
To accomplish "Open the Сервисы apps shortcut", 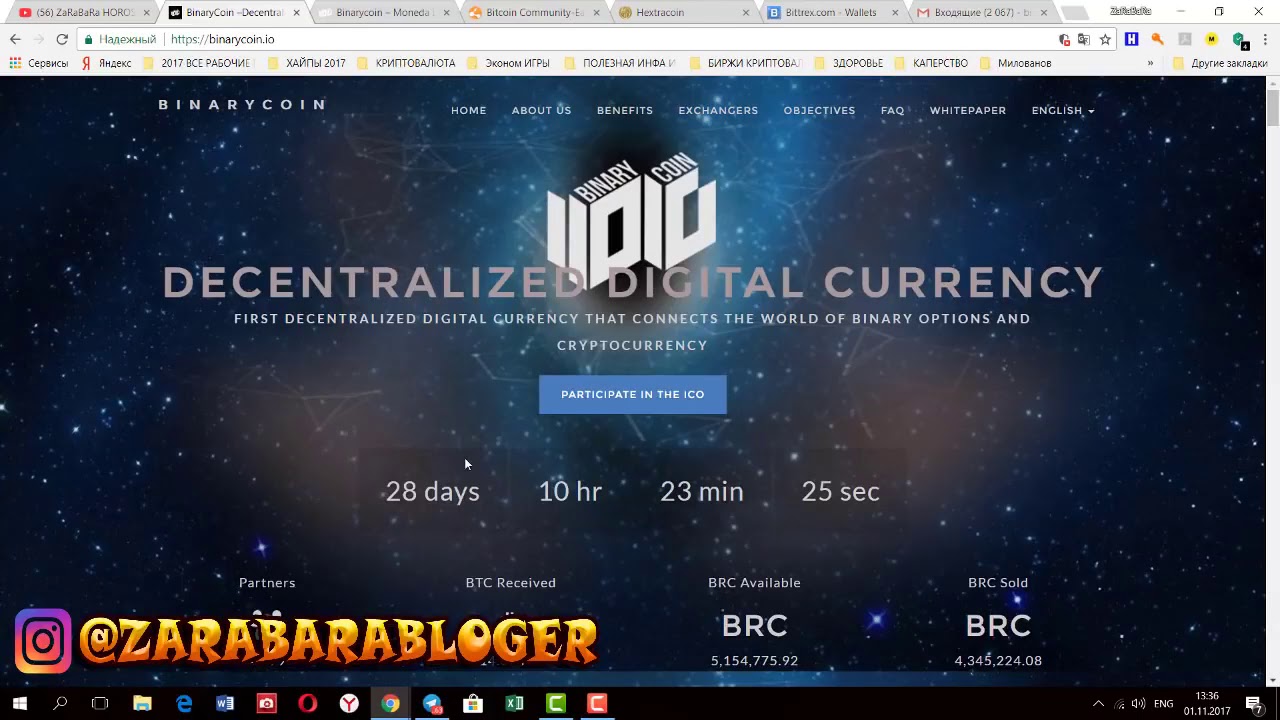I will pos(39,63).
